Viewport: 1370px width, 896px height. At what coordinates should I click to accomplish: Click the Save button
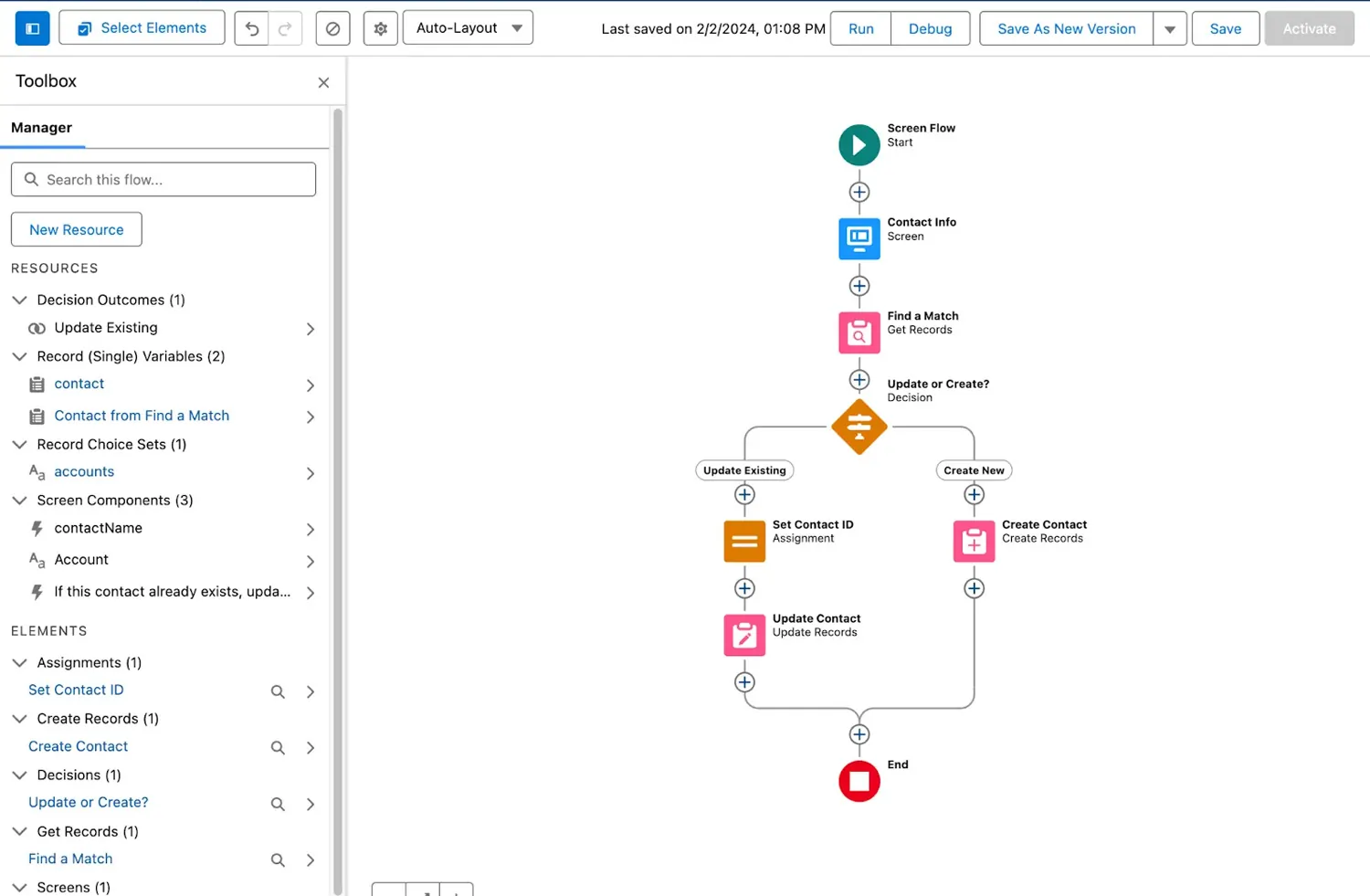click(x=1226, y=29)
